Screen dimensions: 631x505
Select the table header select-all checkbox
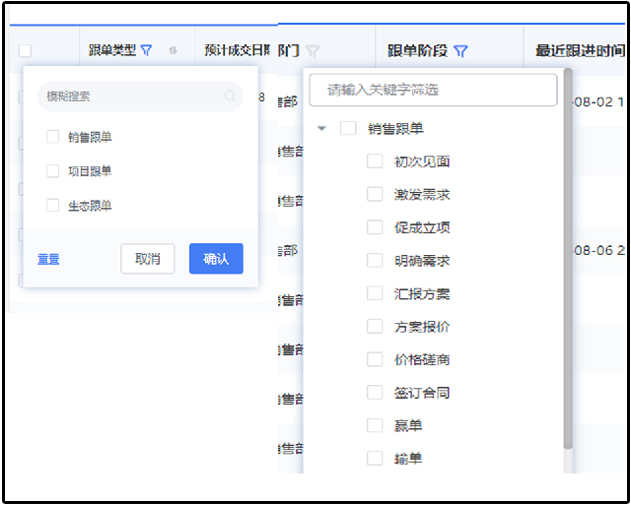(x=25, y=51)
